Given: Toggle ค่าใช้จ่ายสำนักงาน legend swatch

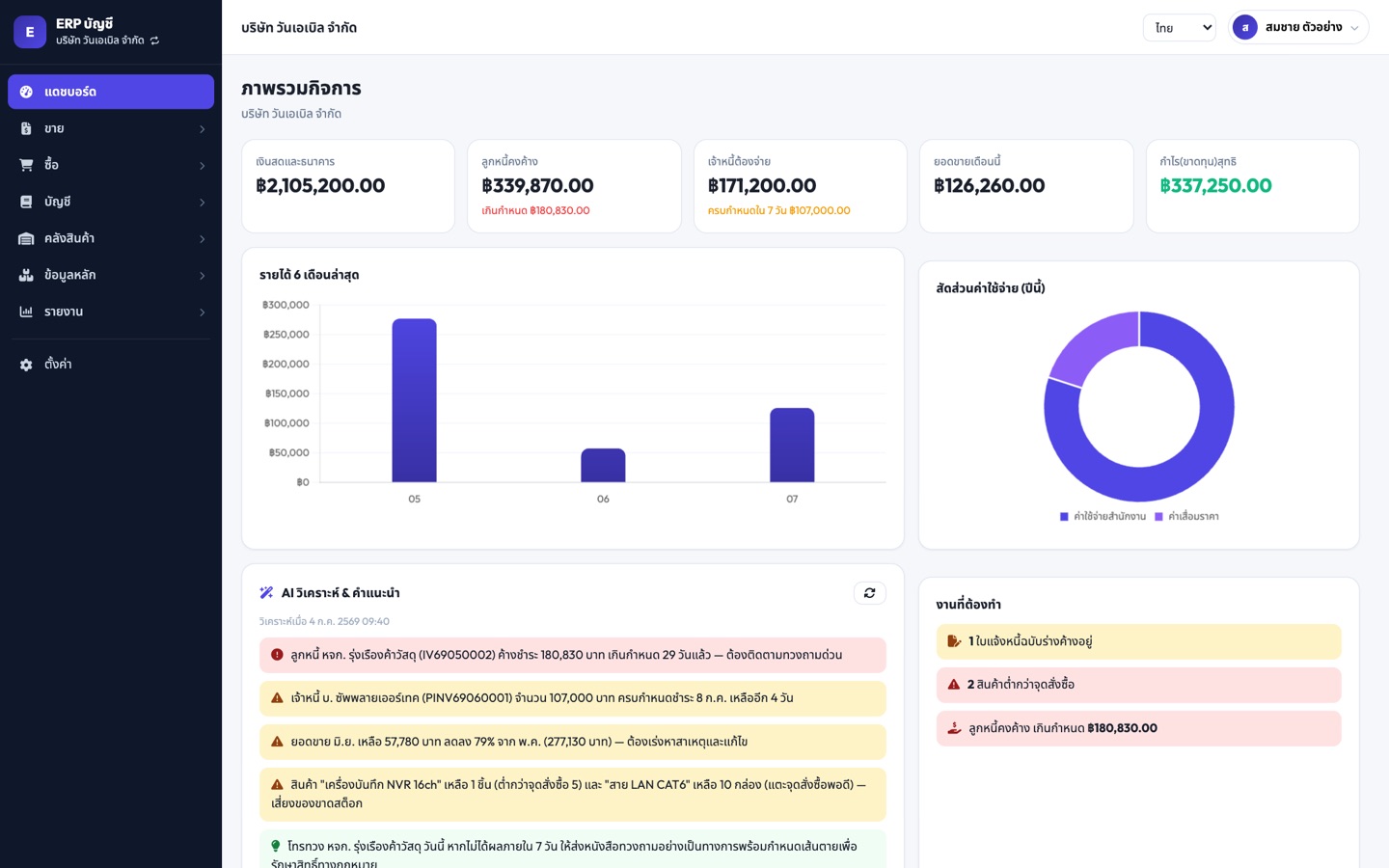Looking at the screenshot, I should pyautogui.click(x=1064, y=517).
